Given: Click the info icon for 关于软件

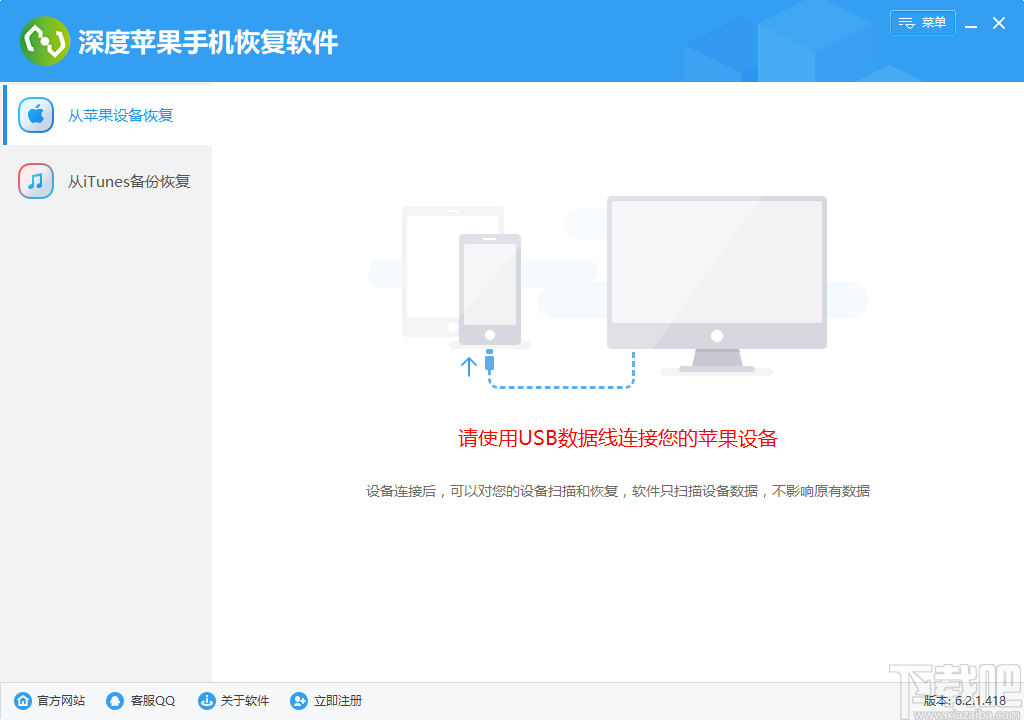Looking at the screenshot, I should click(206, 700).
